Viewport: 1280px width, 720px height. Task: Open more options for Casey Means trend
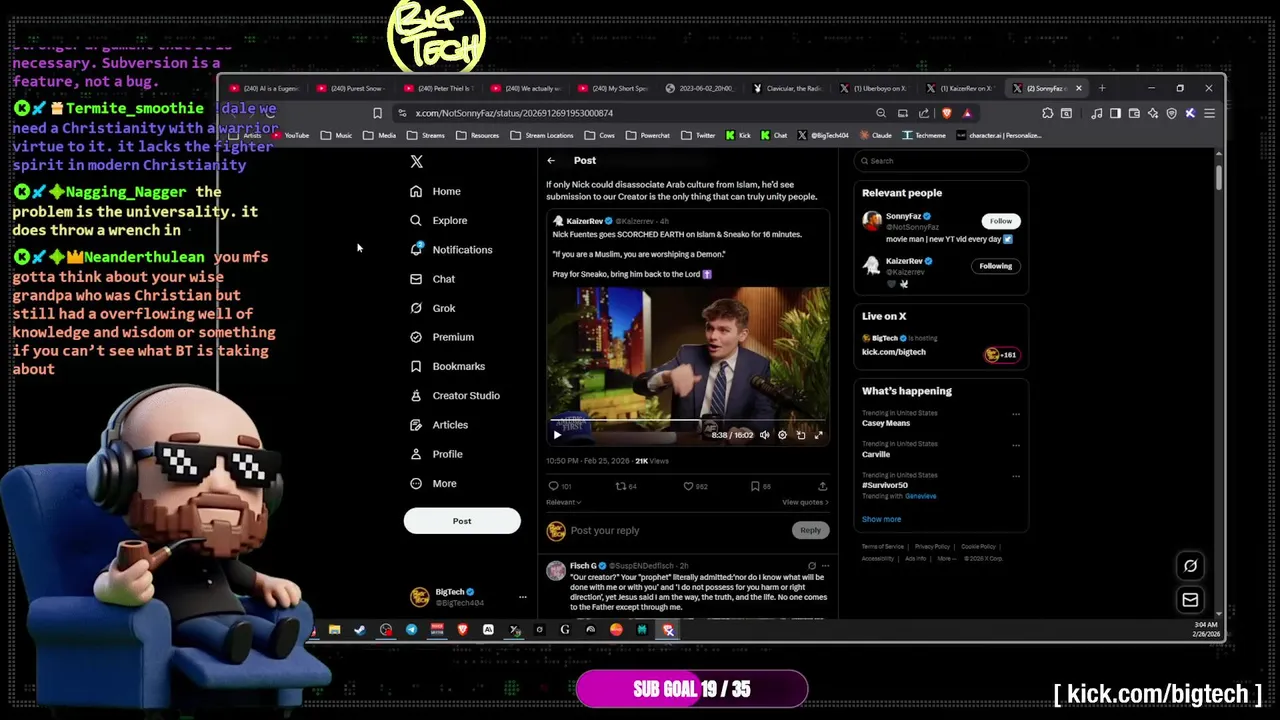pos(1016,414)
